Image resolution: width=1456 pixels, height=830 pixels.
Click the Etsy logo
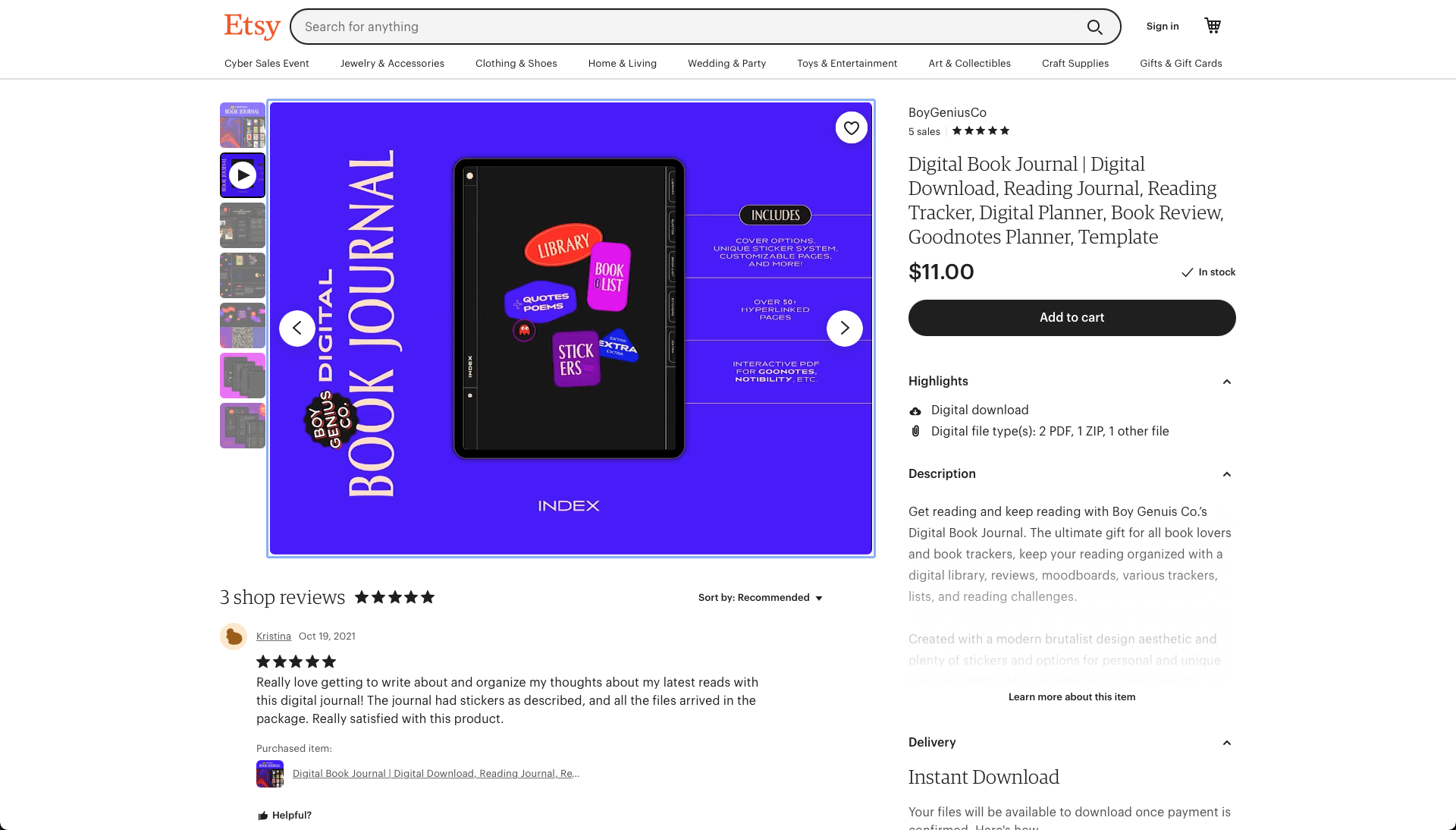253,26
